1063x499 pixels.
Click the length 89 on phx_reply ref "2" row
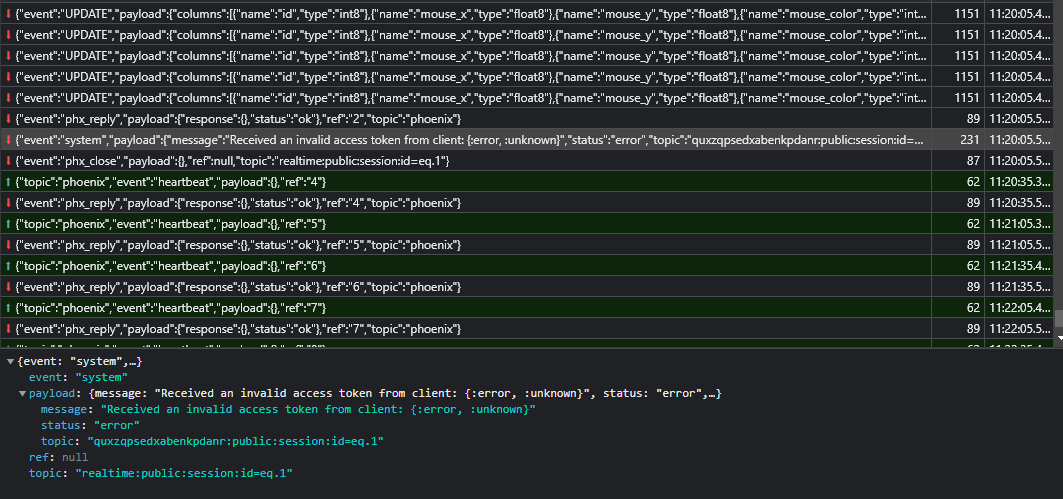(973, 119)
